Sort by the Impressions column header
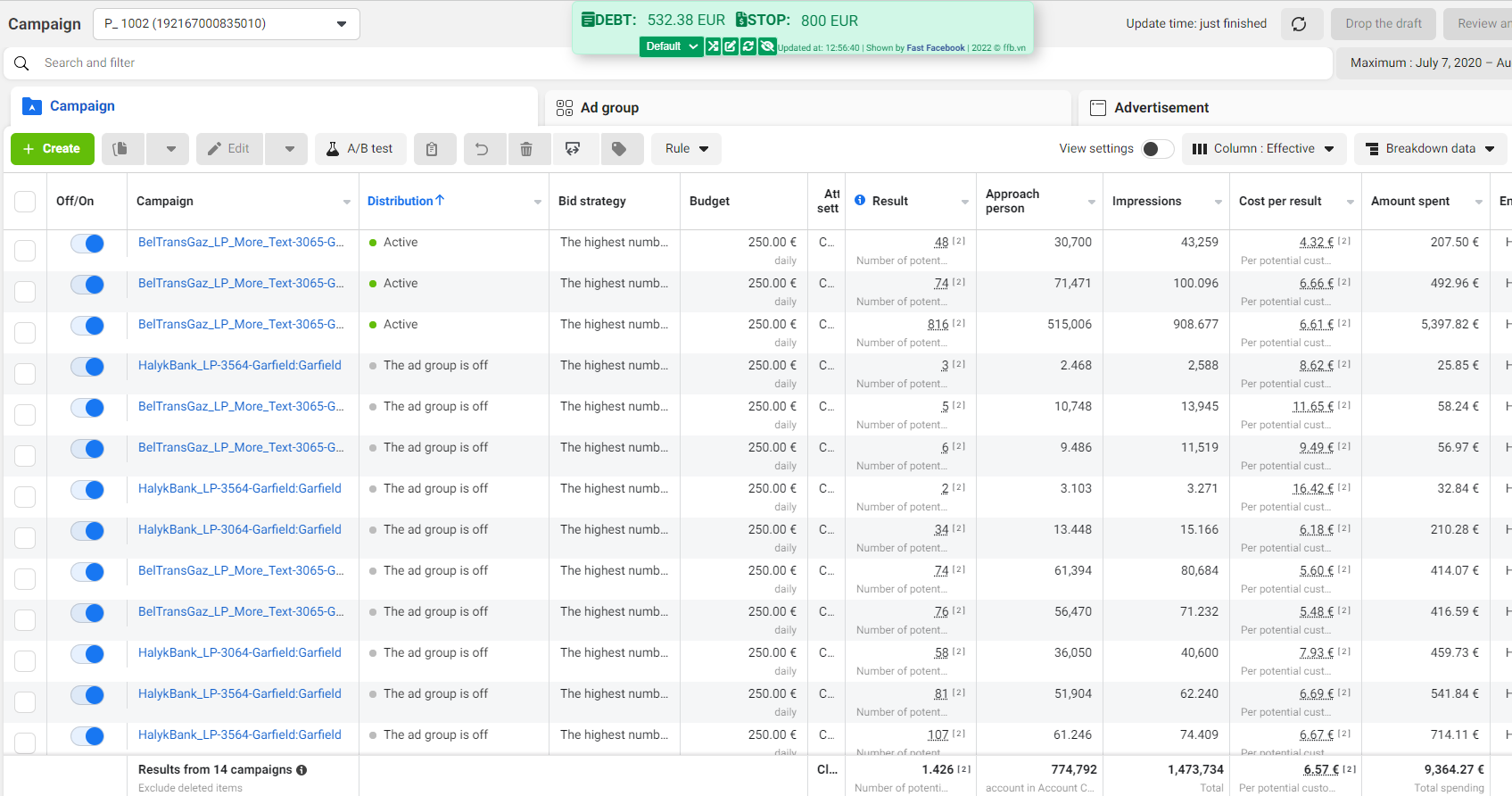Image resolution: width=1512 pixels, height=796 pixels. (1146, 202)
